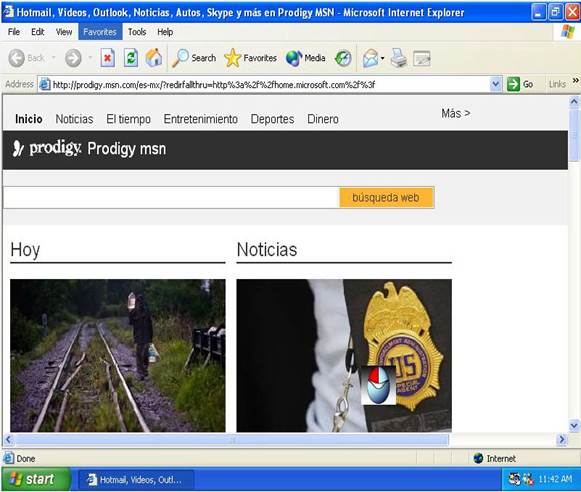Open the Favorites star toolbar button

pos(250,58)
